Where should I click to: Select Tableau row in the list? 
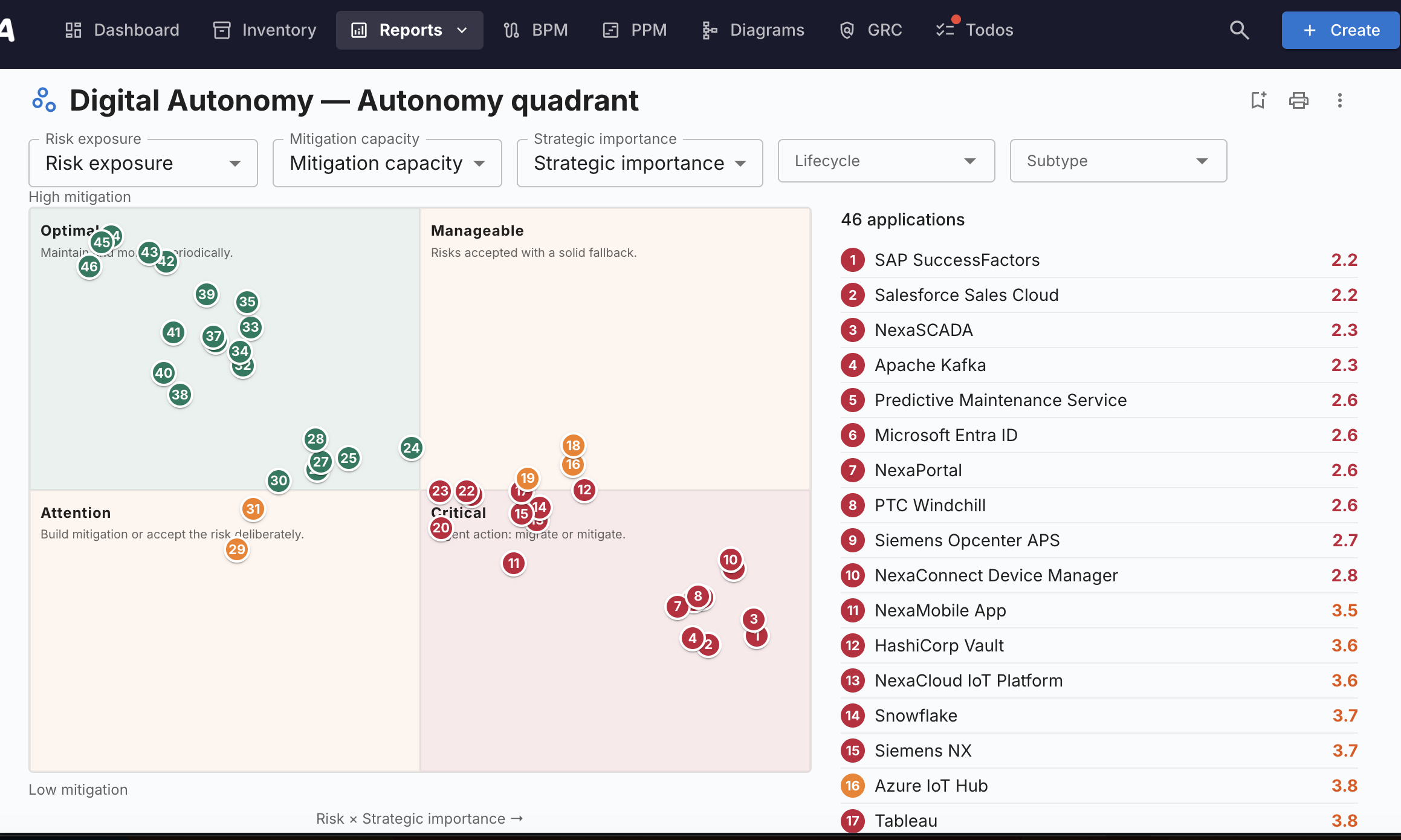point(1099,821)
